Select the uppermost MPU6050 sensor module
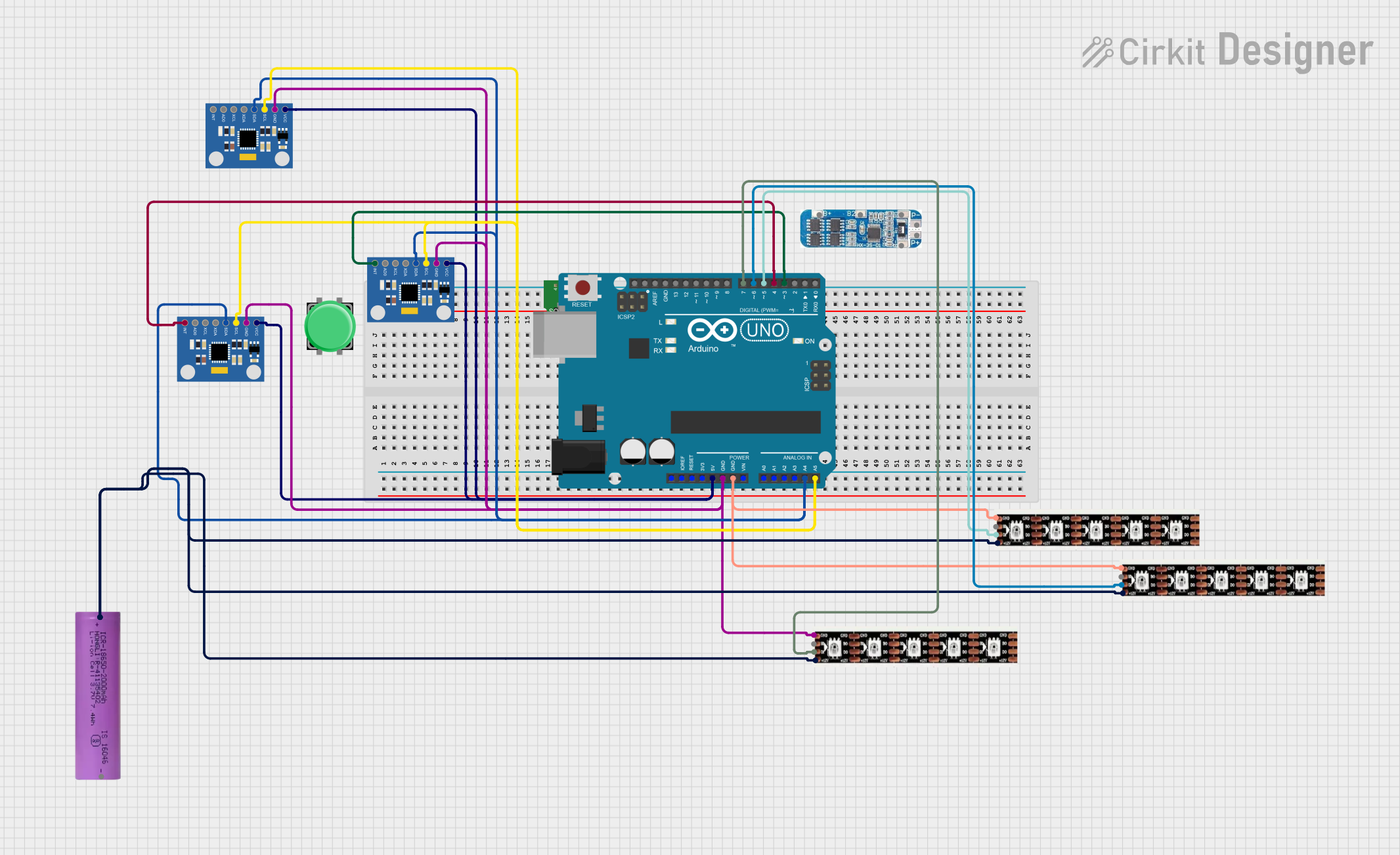 pyautogui.click(x=249, y=136)
